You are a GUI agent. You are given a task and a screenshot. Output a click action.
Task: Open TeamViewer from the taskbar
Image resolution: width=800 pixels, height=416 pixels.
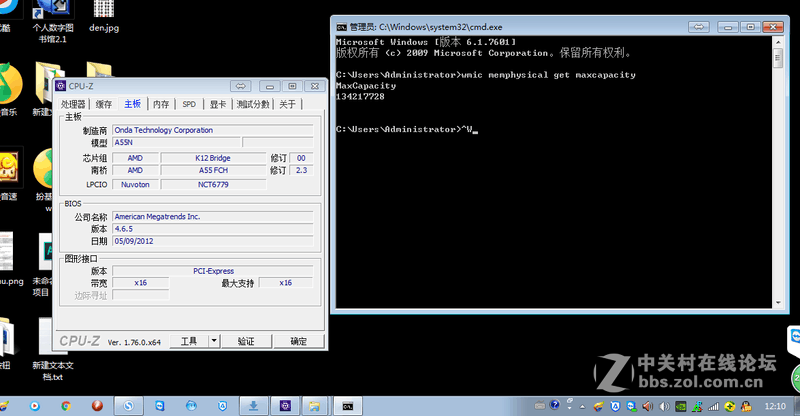point(160,406)
